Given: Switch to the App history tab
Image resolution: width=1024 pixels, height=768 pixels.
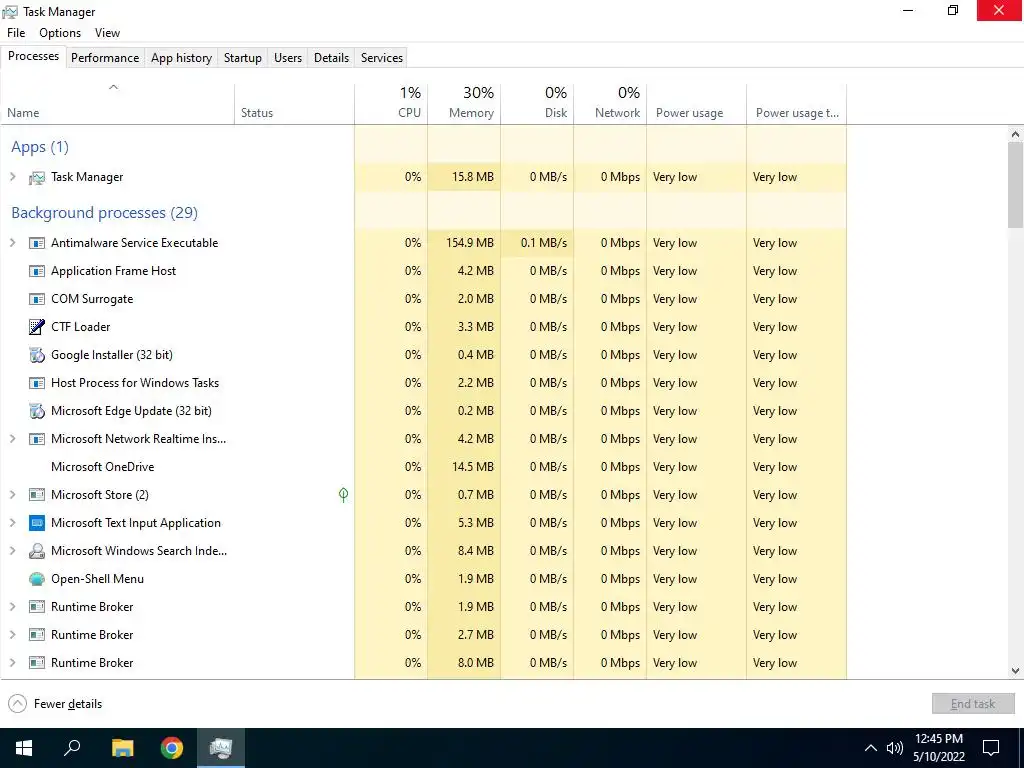Looking at the screenshot, I should point(182,57).
